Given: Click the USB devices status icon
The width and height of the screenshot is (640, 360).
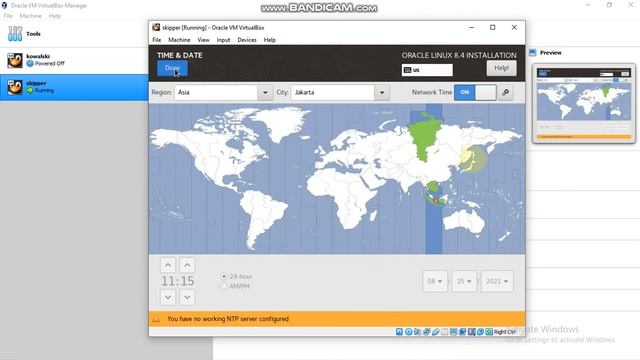Looking at the screenshot, I should pyautogui.click(x=436, y=332).
